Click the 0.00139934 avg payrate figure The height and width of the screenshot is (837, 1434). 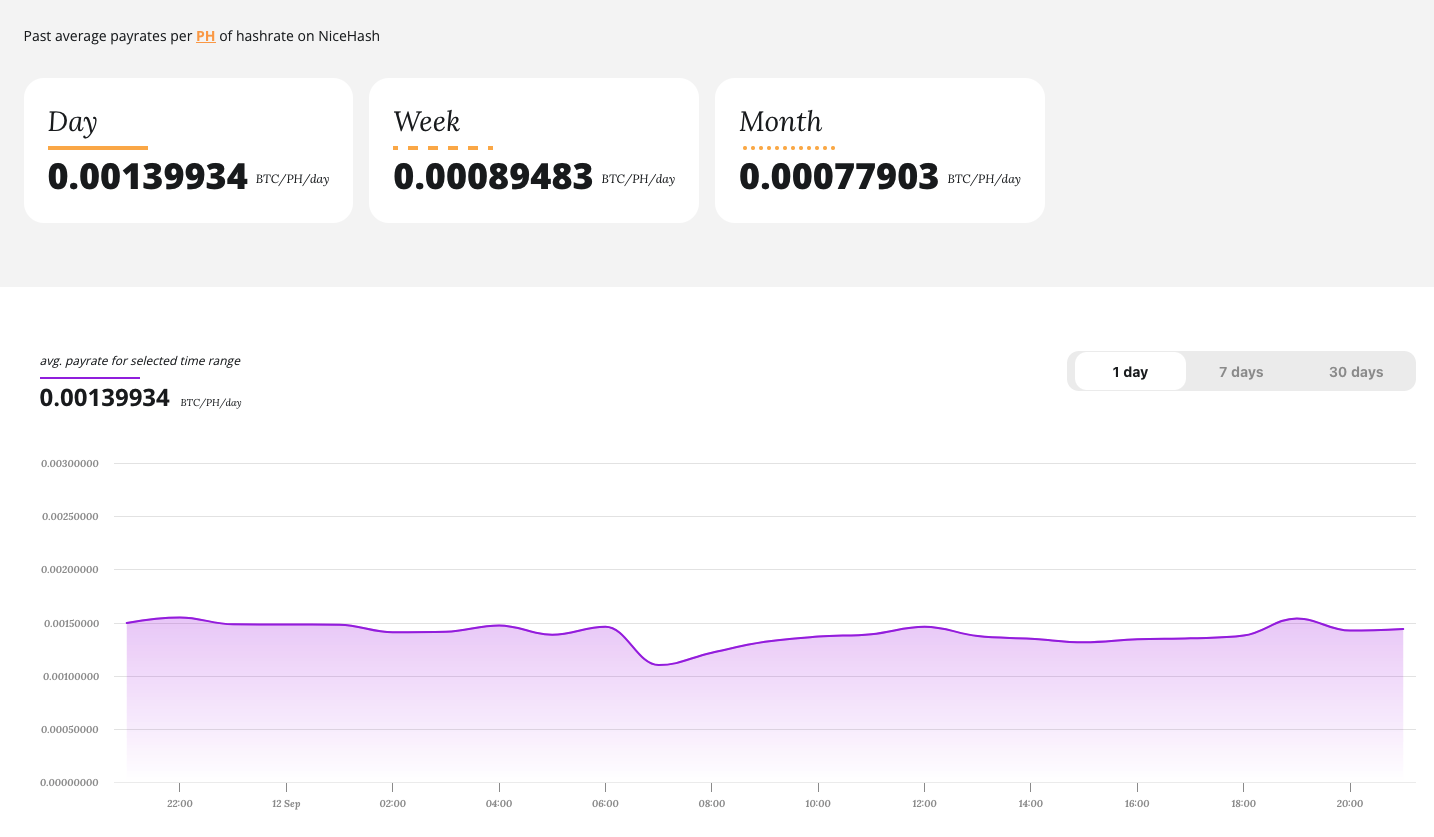pyautogui.click(x=104, y=397)
